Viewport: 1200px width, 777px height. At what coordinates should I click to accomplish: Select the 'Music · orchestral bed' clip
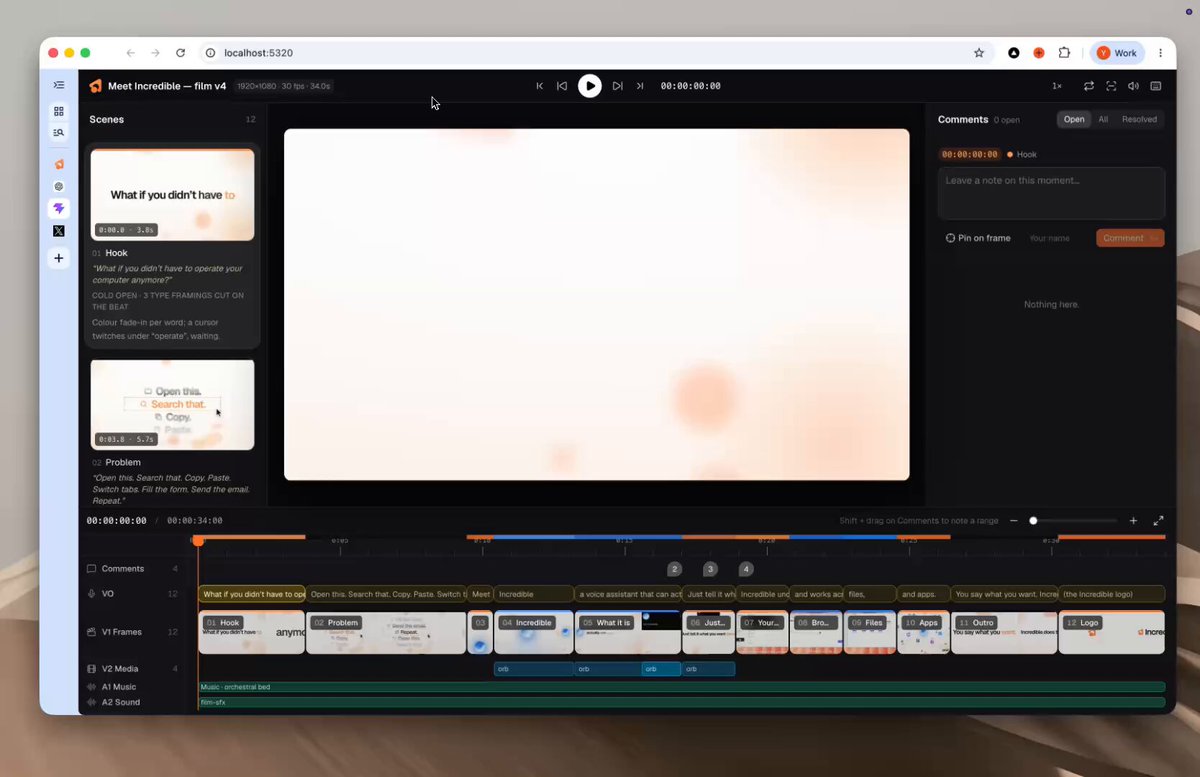[682, 687]
